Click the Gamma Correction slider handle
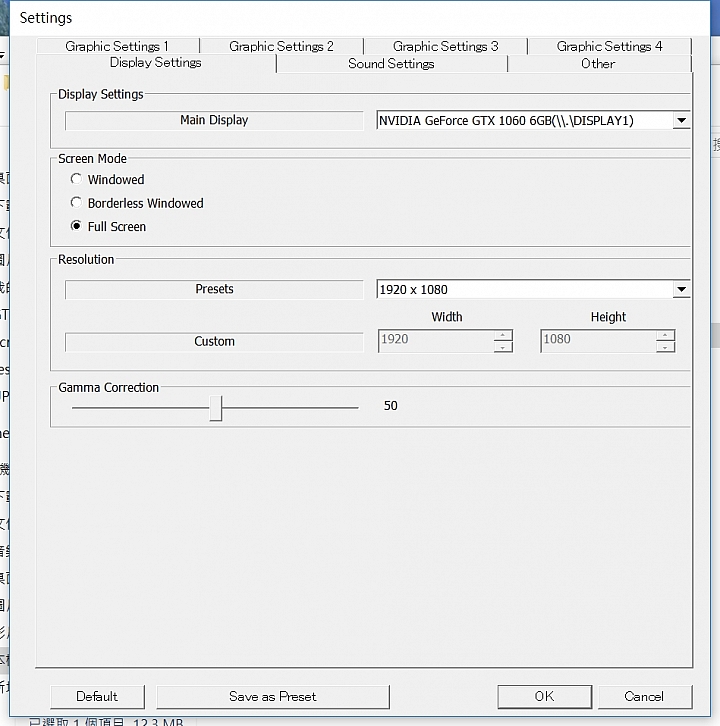This screenshot has height=726, width=720. coord(215,408)
